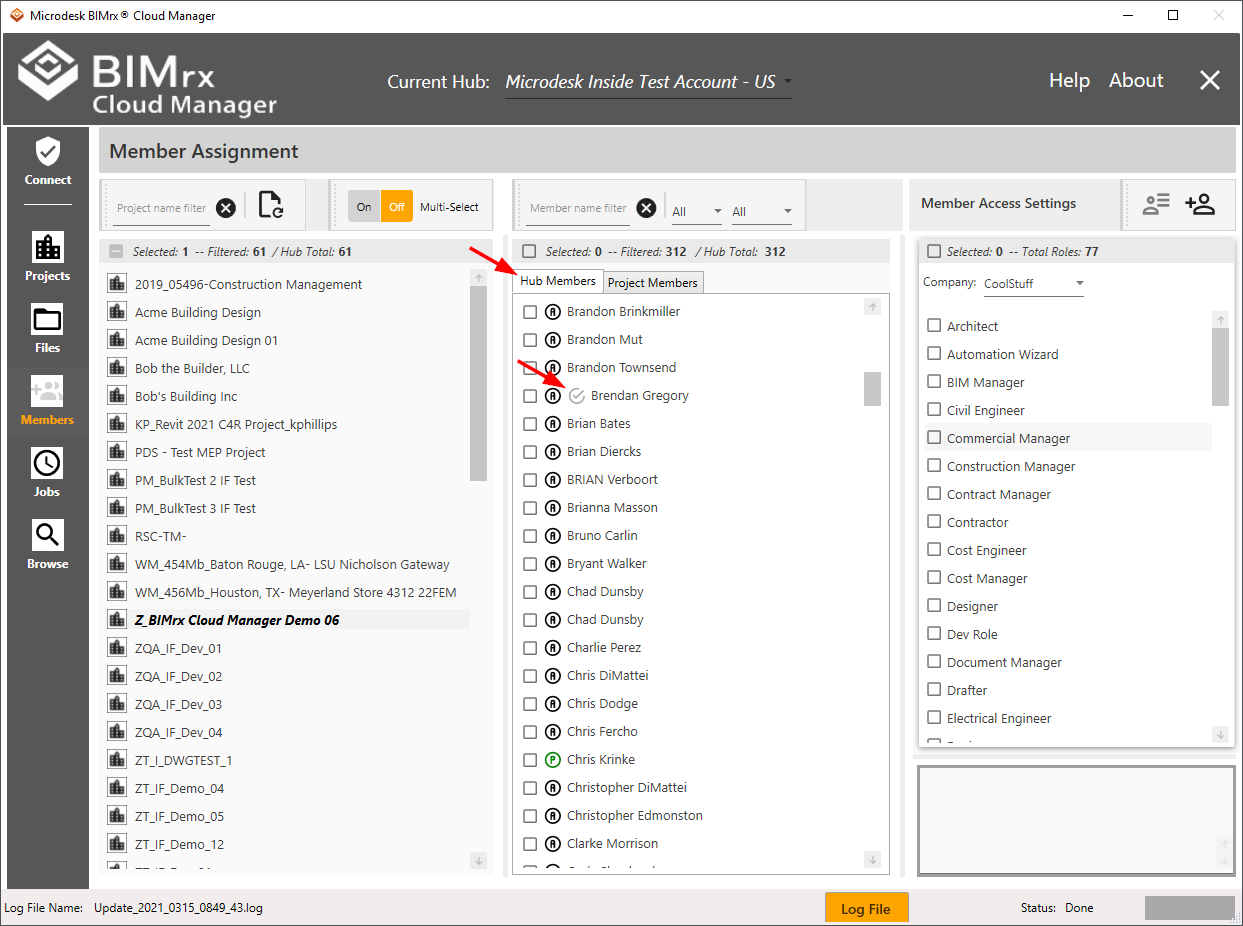Screen dimensions: 1243x926
Task: Check the Architect role checkbox
Action: pyautogui.click(x=934, y=325)
